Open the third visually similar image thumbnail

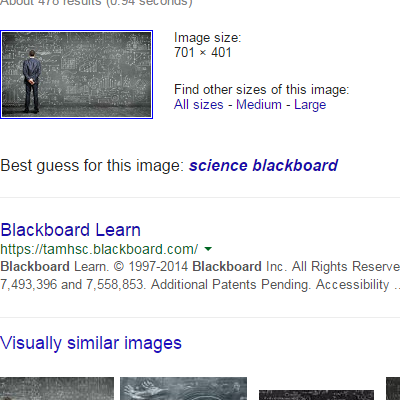[x=316, y=395]
